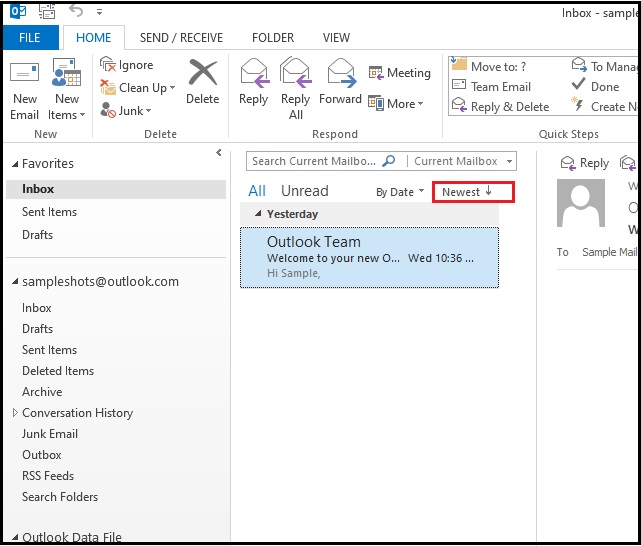This screenshot has width=641, height=546.
Task: Switch to the VIEW tab
Action: pyautogui.click(x=336, y=38)
